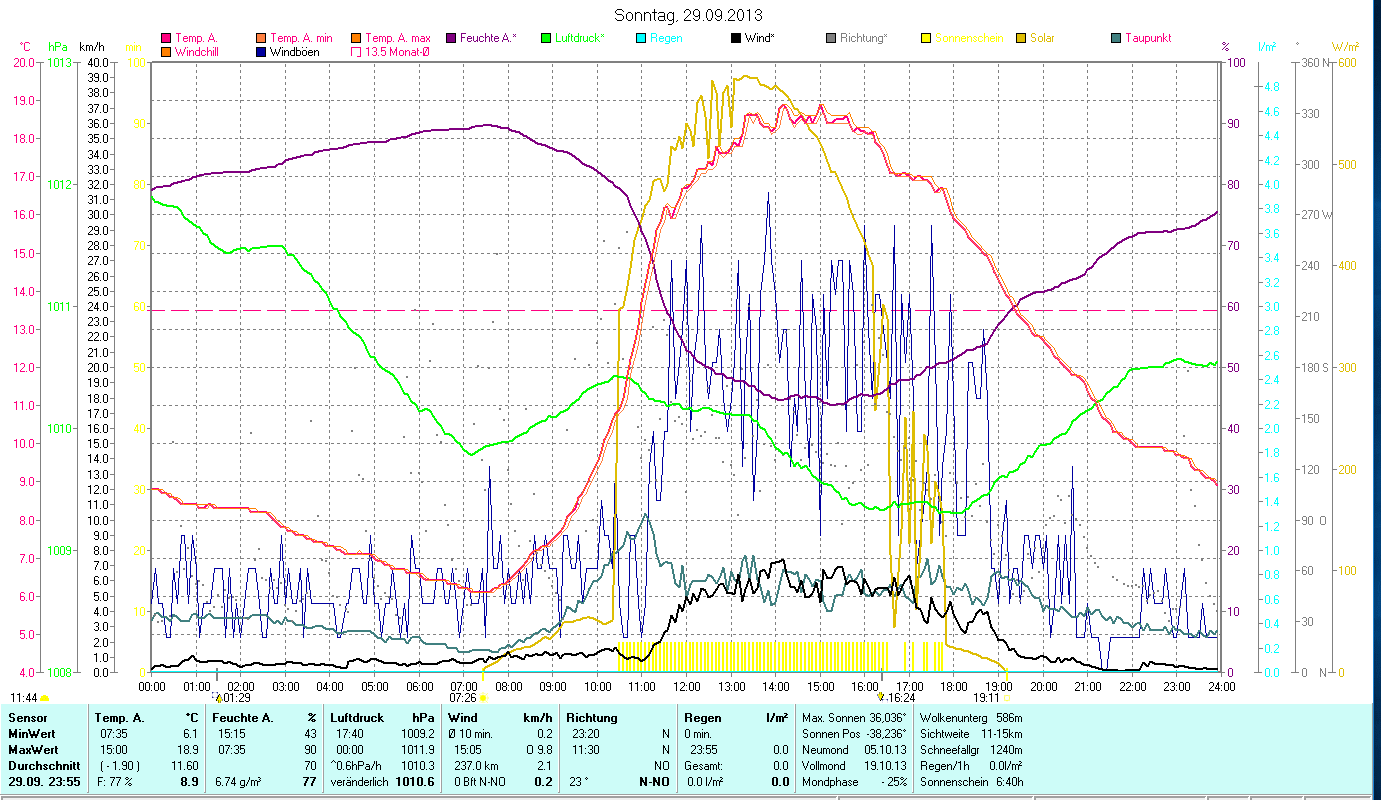This screenshot has height=800, width=1381.
Task: Click the Wind* black legend square
Action: click(736, 38)
